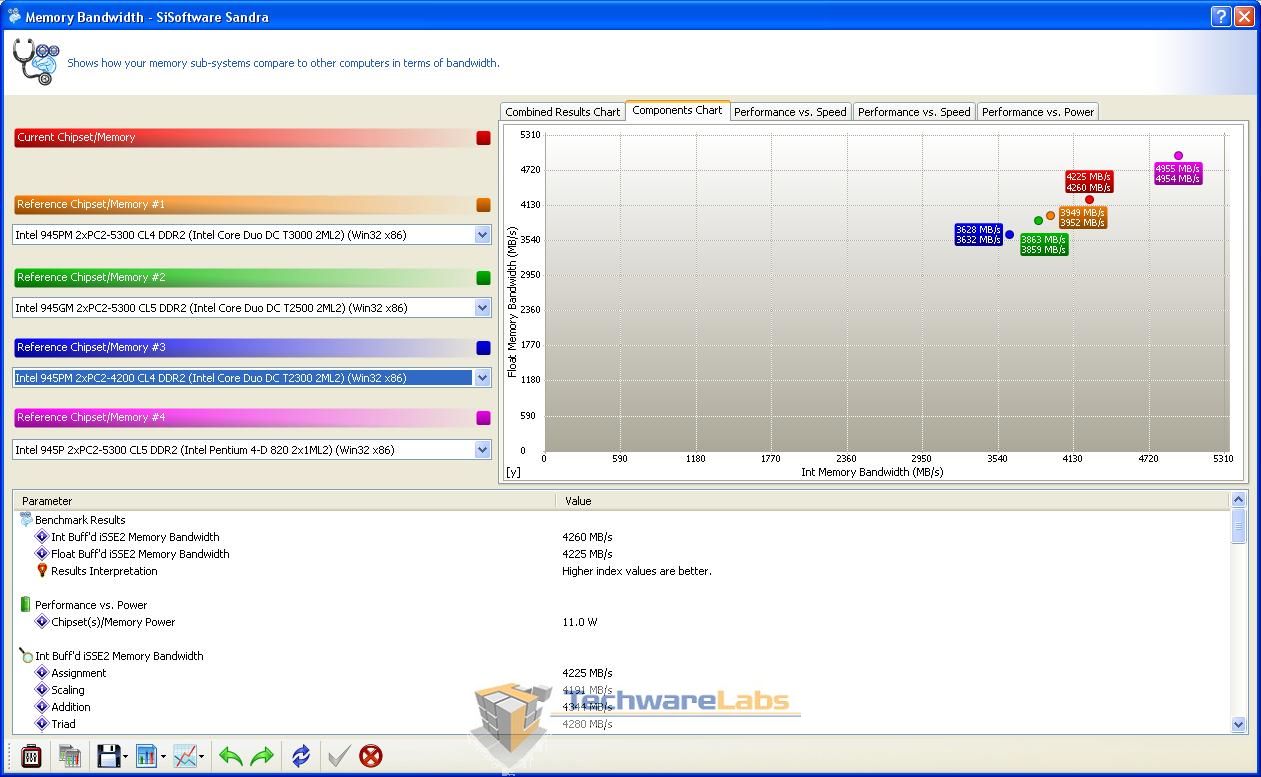Open the Performance vs. Power tab
This screenshot has width=1261, height=777.
[1037, 112]
